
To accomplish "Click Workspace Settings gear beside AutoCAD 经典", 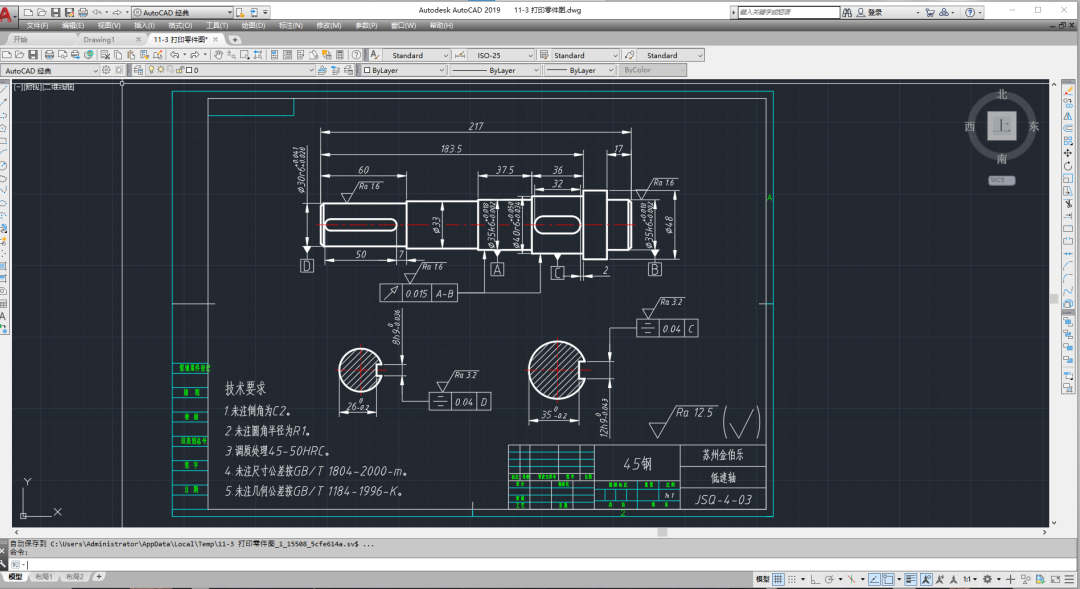I will [x=106, y=70].
